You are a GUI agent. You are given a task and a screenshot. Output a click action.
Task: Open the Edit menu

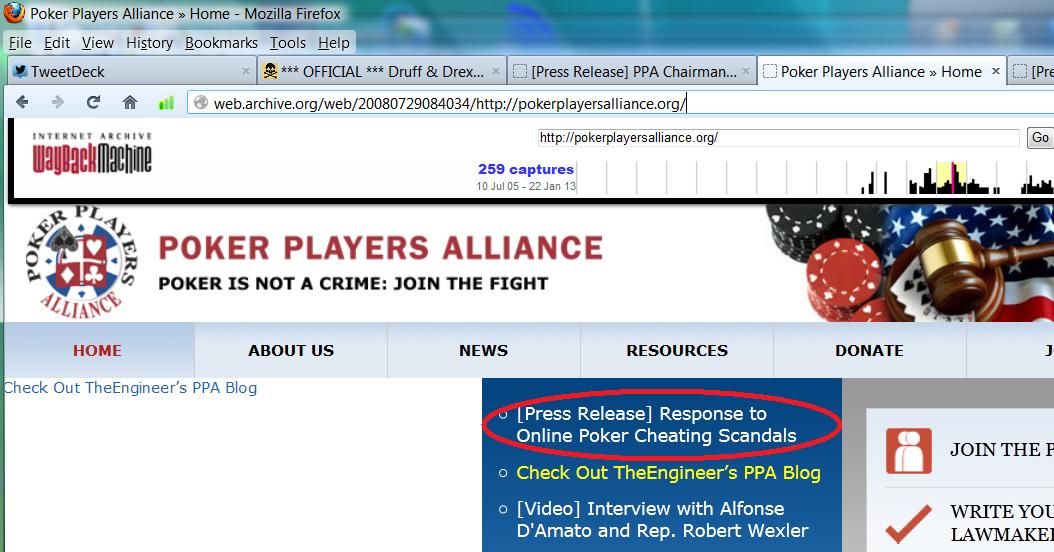(x=57, y=43)
